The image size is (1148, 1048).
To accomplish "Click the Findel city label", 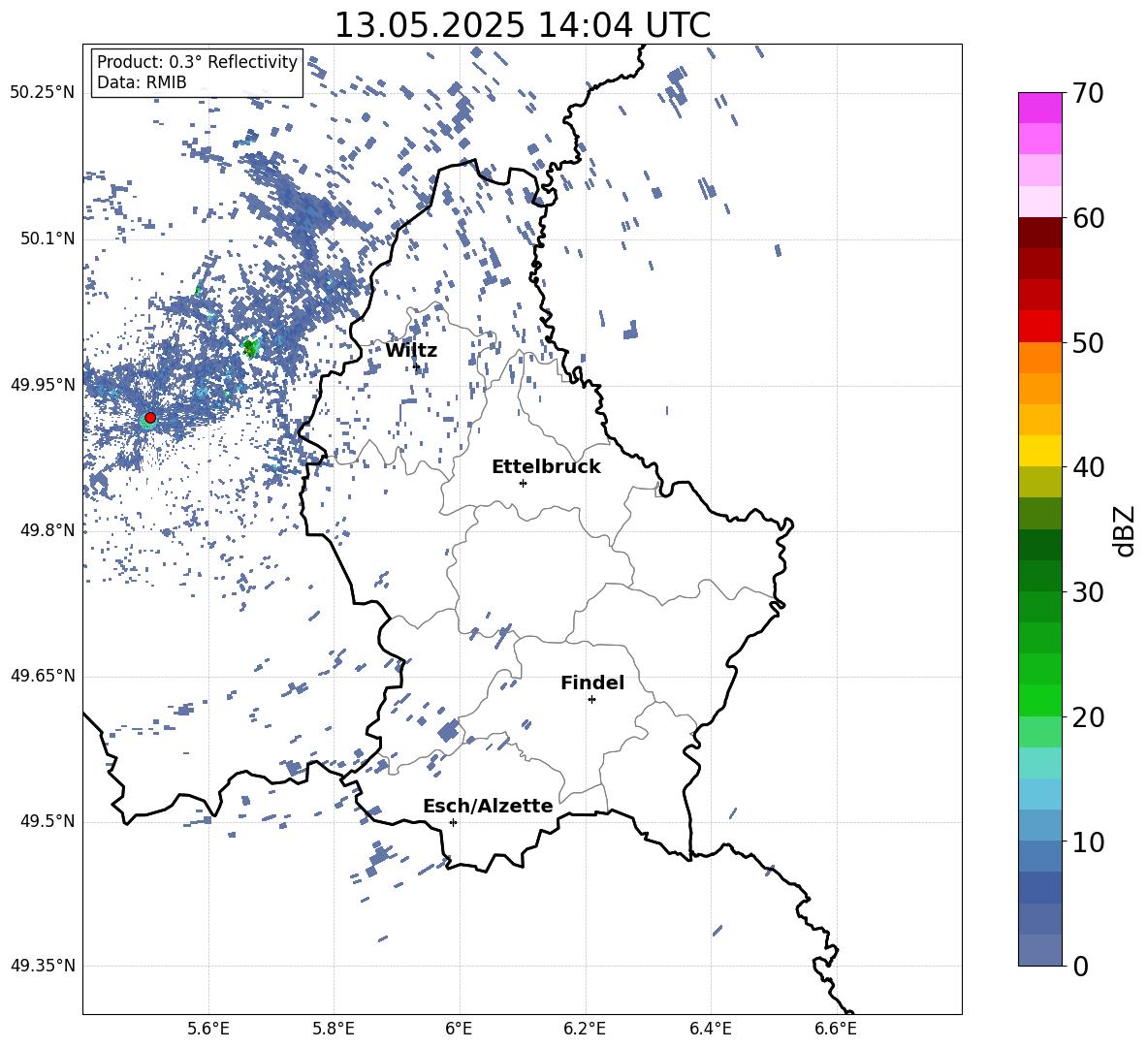I will coord(592,683).
